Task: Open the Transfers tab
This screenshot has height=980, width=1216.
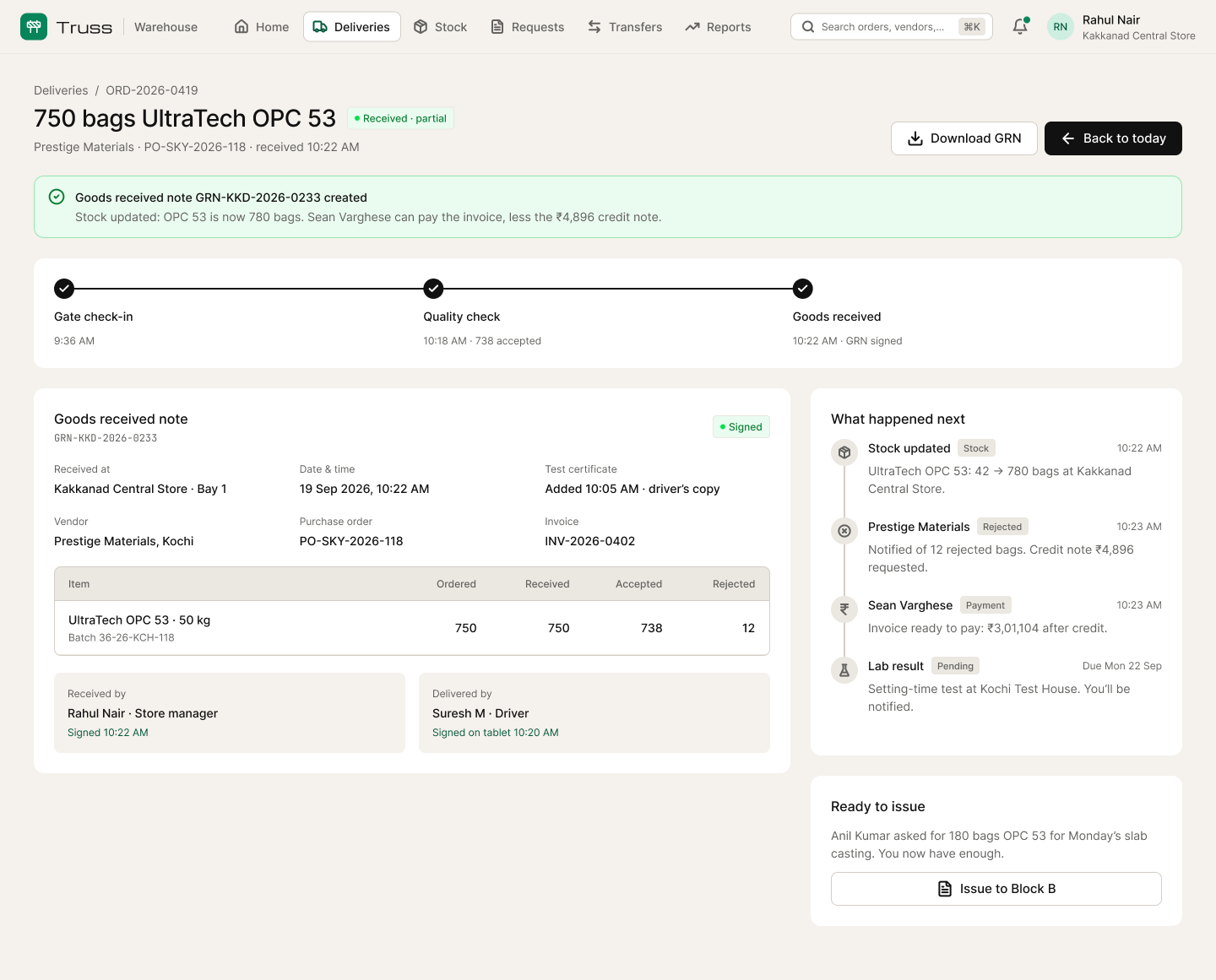Action: click(625, 27)
